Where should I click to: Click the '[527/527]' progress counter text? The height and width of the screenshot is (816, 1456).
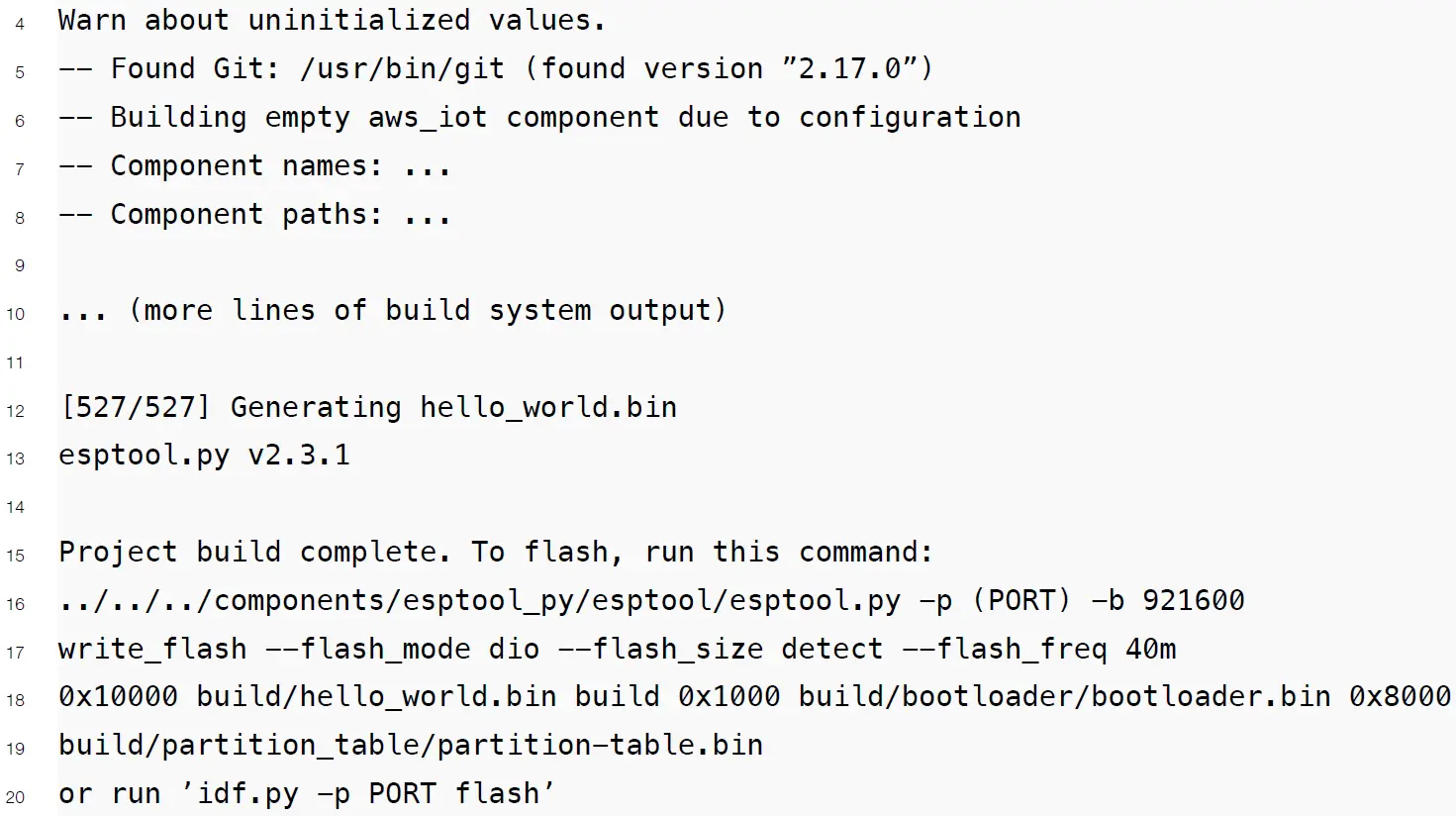point(135,407)
